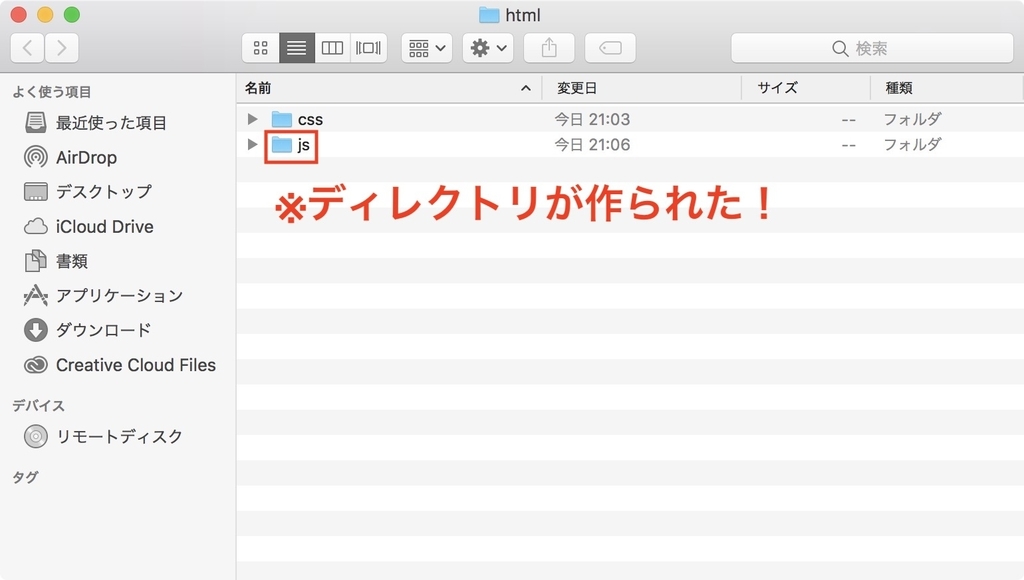Go forward with the right arrow button
Image resolution: width=1024 pixels, height=580 pixels.
[x=61, y=48]
